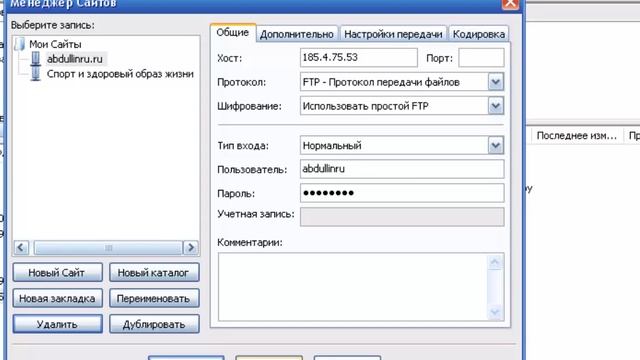This screenshot has height=360, width=640.
Task: Click the Мои Сайты folder icon
Action: [x=20, y=44]
